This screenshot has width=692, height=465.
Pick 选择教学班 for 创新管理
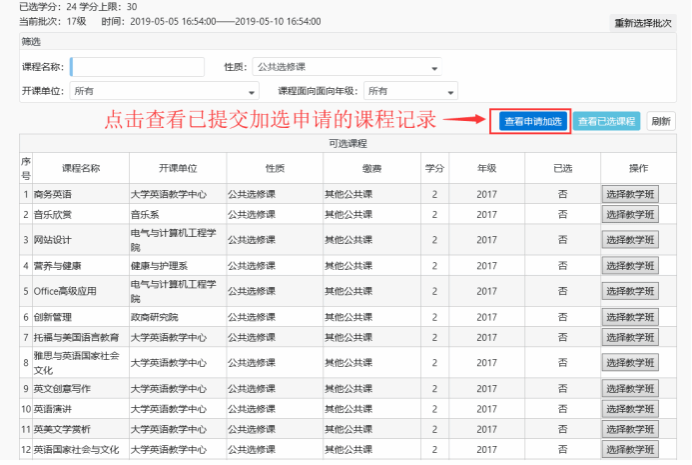click(630, 317)
